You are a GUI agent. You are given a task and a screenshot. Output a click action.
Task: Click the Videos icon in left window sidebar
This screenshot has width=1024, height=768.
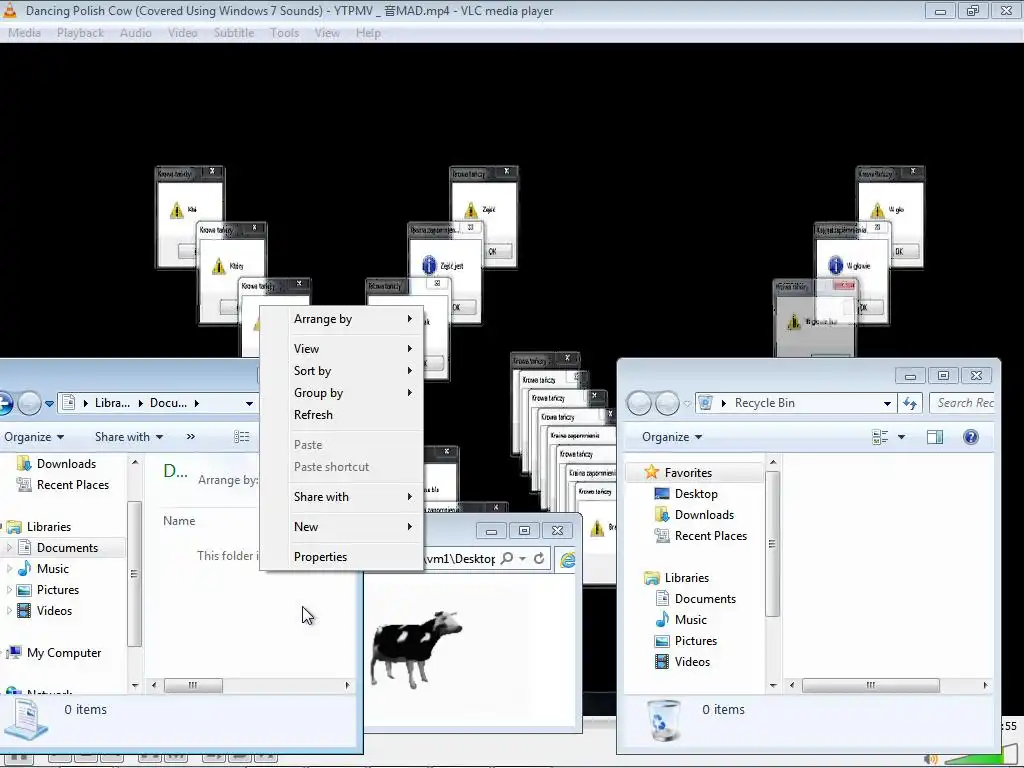tap(24, 611)
